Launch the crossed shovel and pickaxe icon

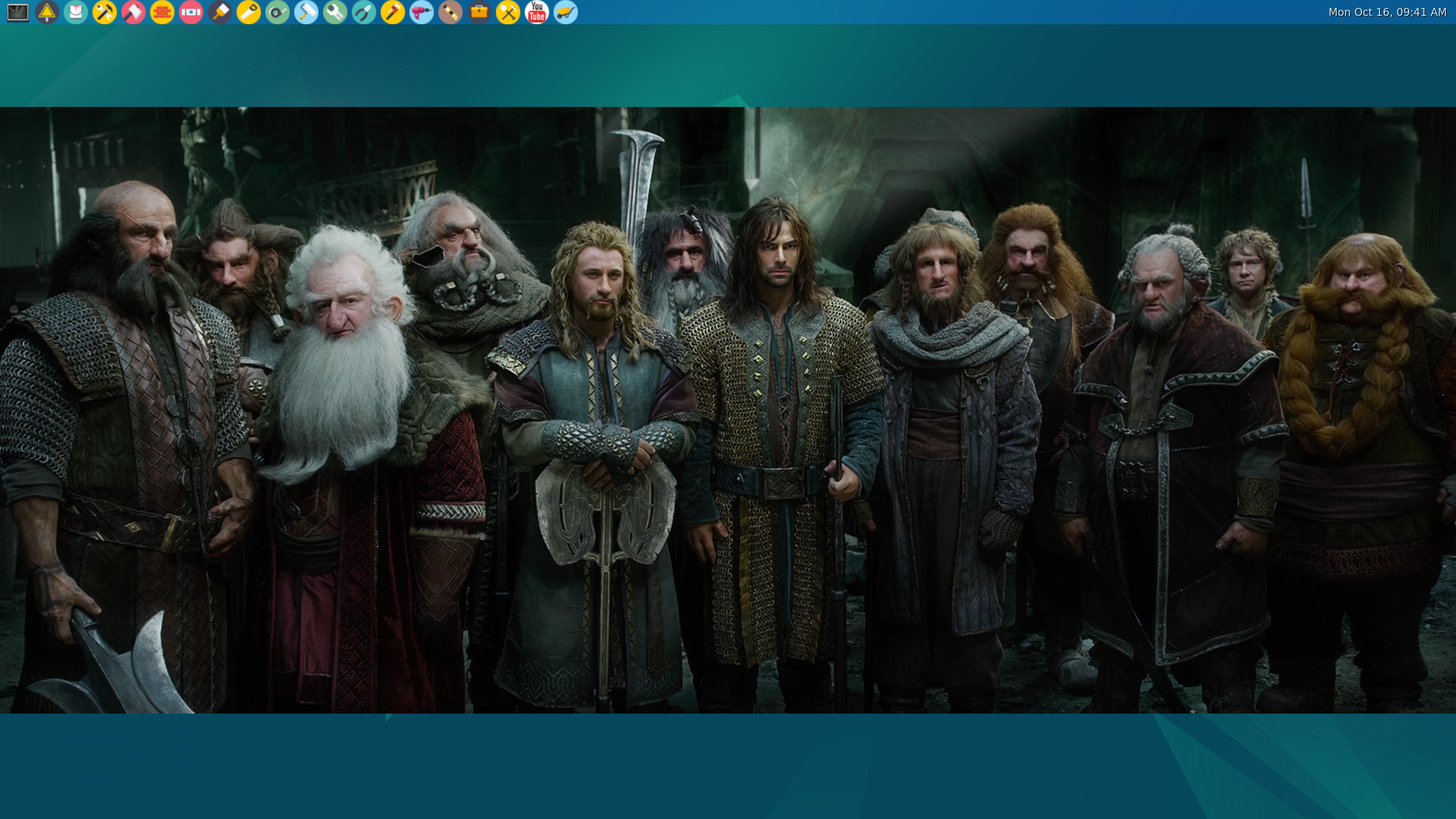pyautogui.click(x=508, y=12)
